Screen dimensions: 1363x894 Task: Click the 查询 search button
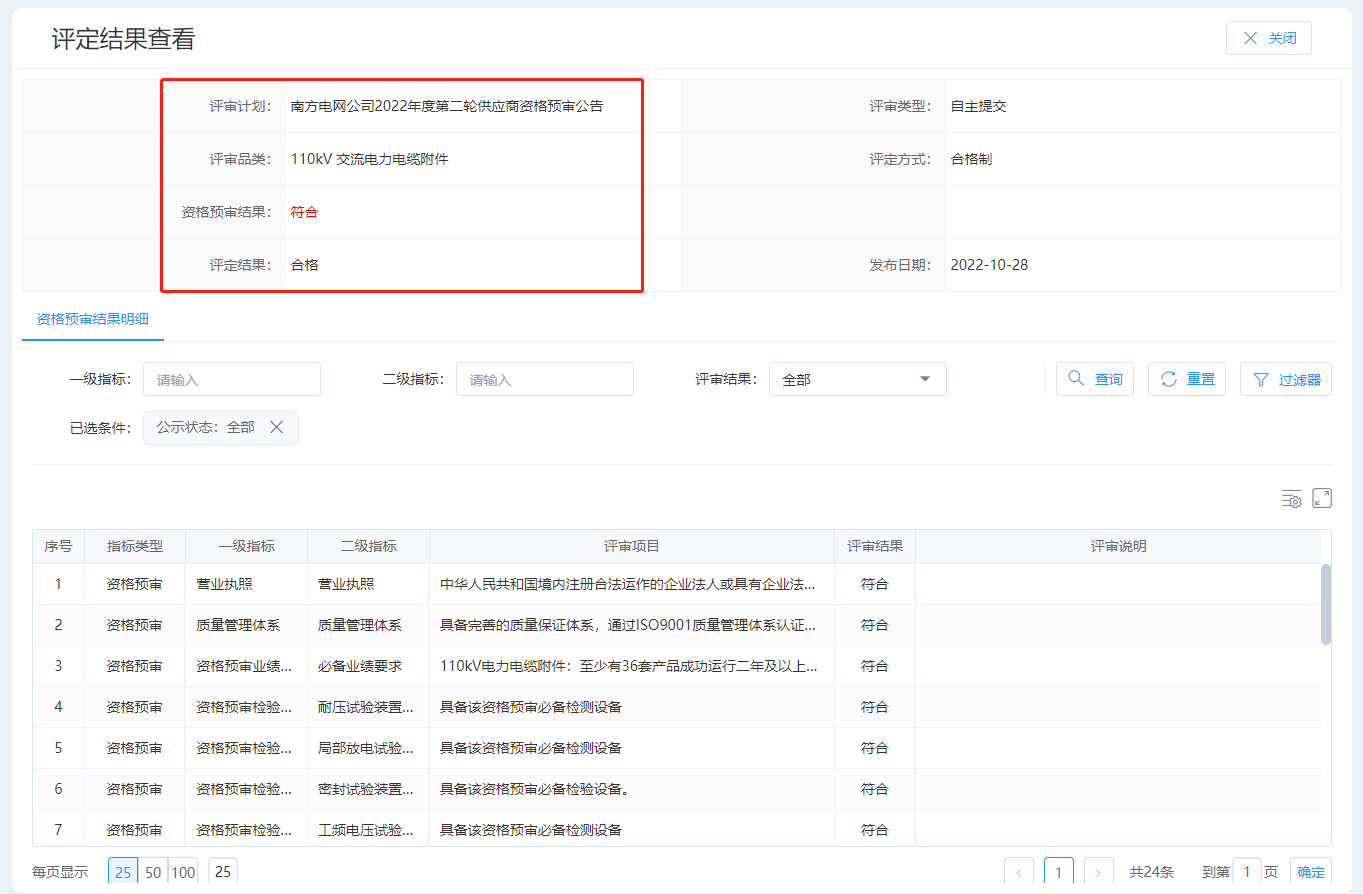coord(1095,379)
